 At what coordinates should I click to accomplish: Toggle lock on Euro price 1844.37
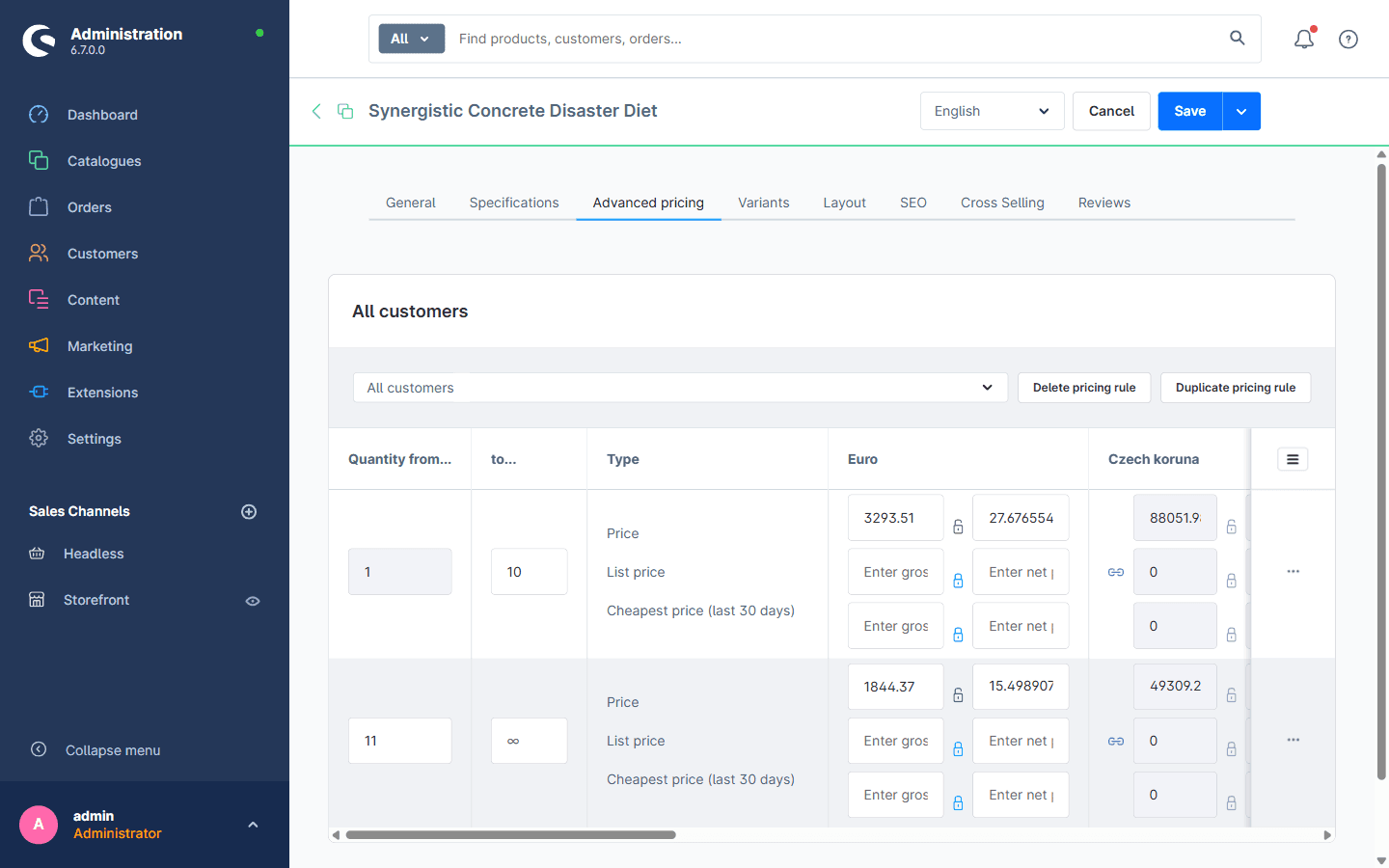click(958, 695)
